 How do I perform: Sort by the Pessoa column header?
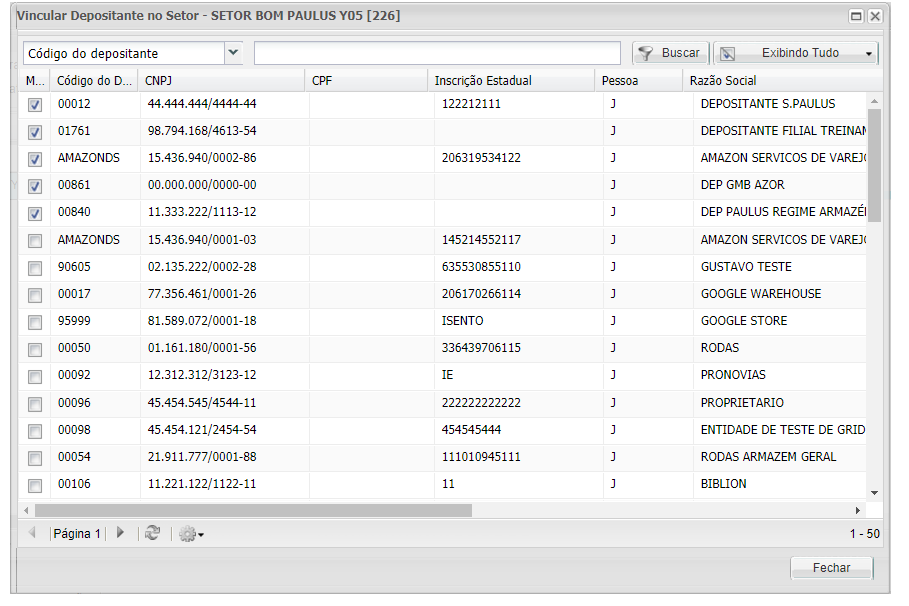(639, 81)
